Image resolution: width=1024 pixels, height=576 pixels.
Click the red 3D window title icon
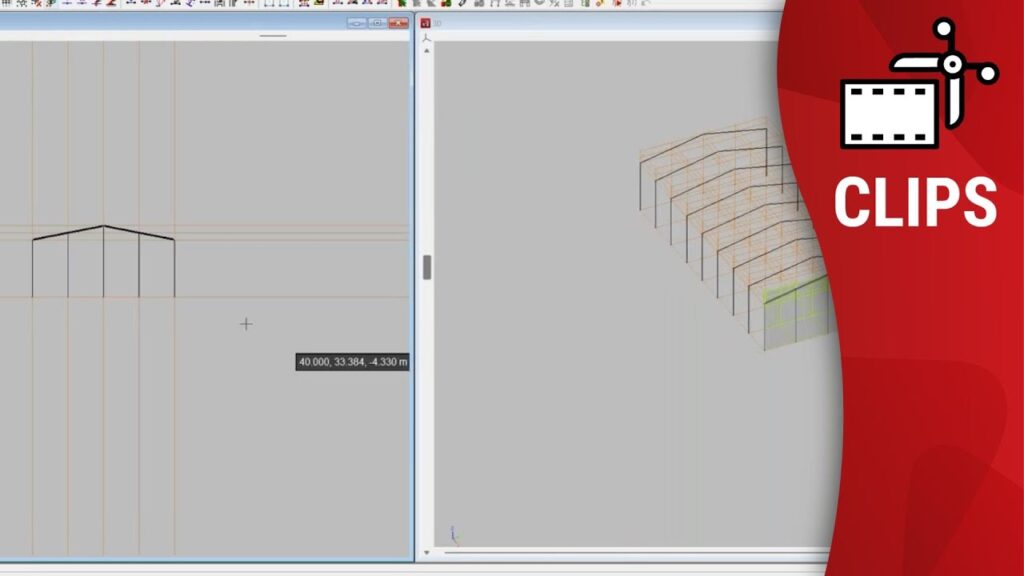click(425, 23)
